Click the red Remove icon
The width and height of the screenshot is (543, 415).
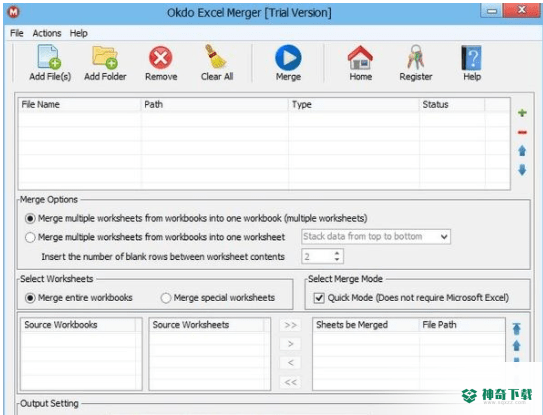(x=161, y=58)
